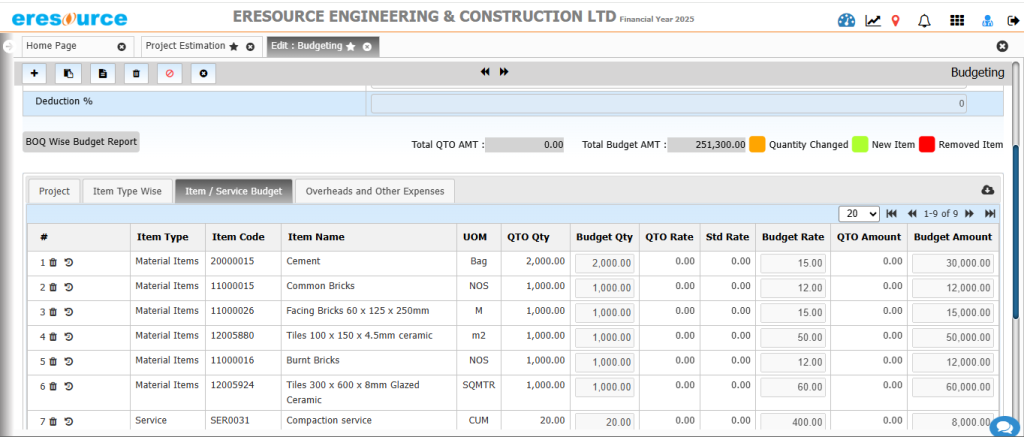
Task: Click the cloud download icon above table
Action: click(987, 190)
